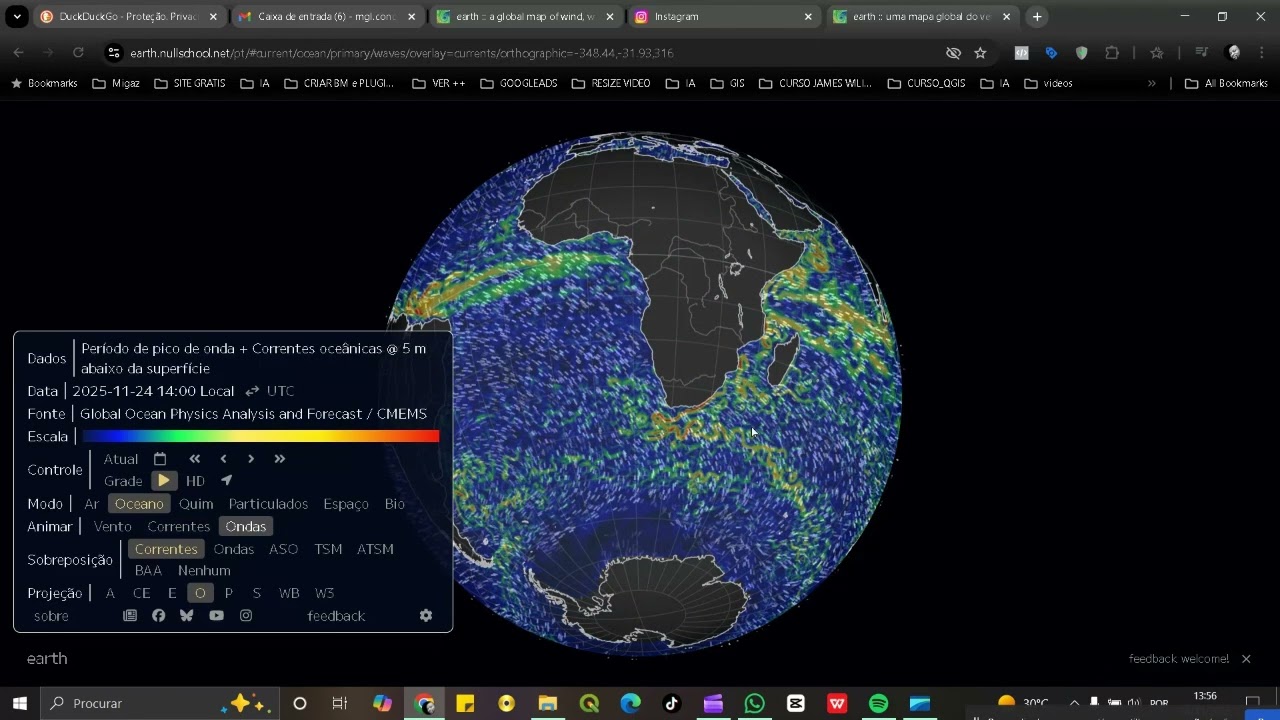The image size is (1280, 720).
Task: Click the earth title to toggle menu
Action: point(47,659)
